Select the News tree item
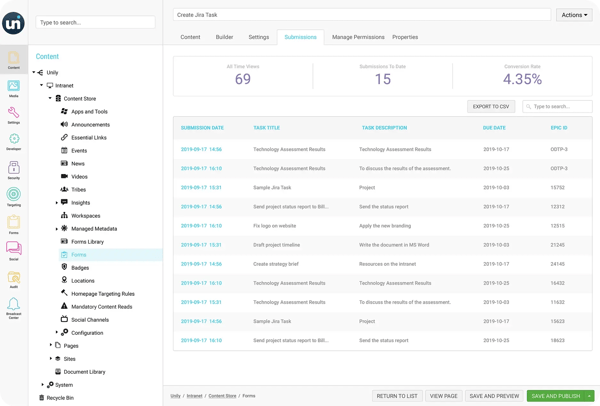600x406 pixels. 78,163
